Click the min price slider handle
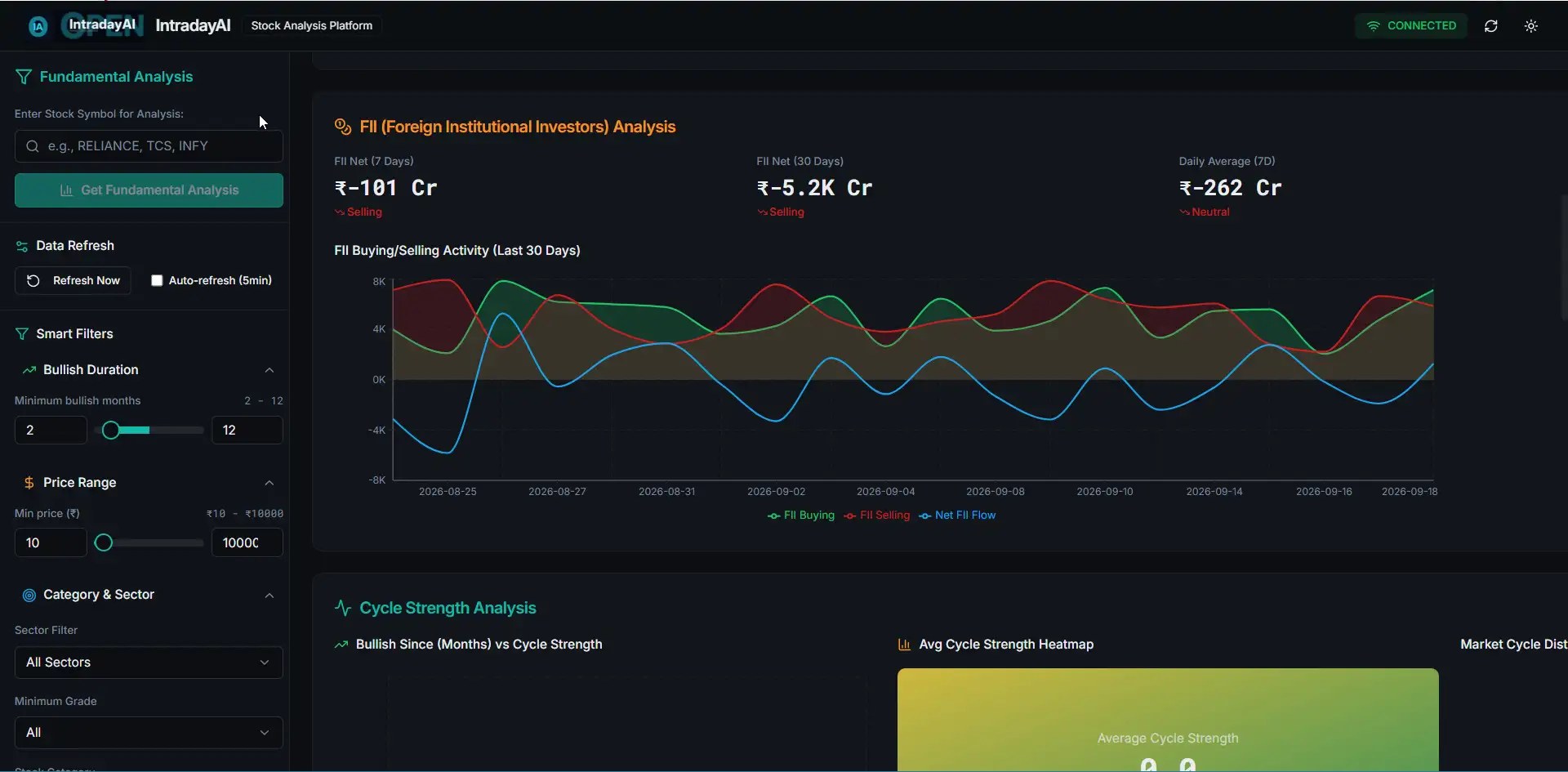Viewport: 1568px width, 772px height. pos(104,543)
